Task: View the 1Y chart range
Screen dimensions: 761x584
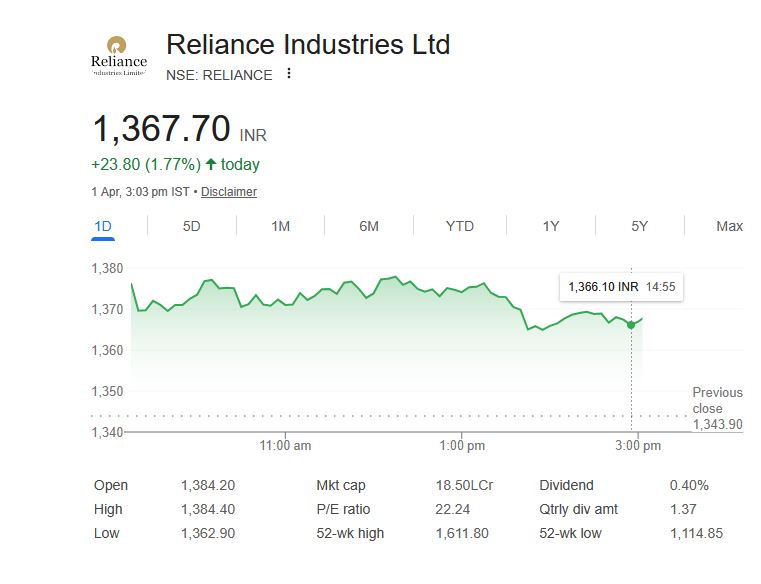Action: coord(550,226)
